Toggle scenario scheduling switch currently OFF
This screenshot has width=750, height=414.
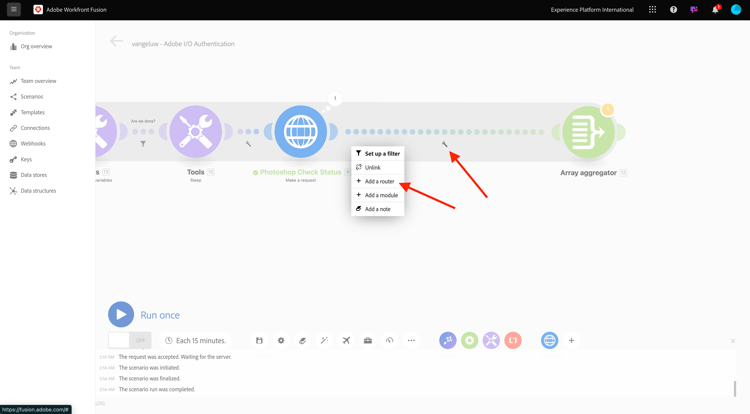tap(130, 340)
